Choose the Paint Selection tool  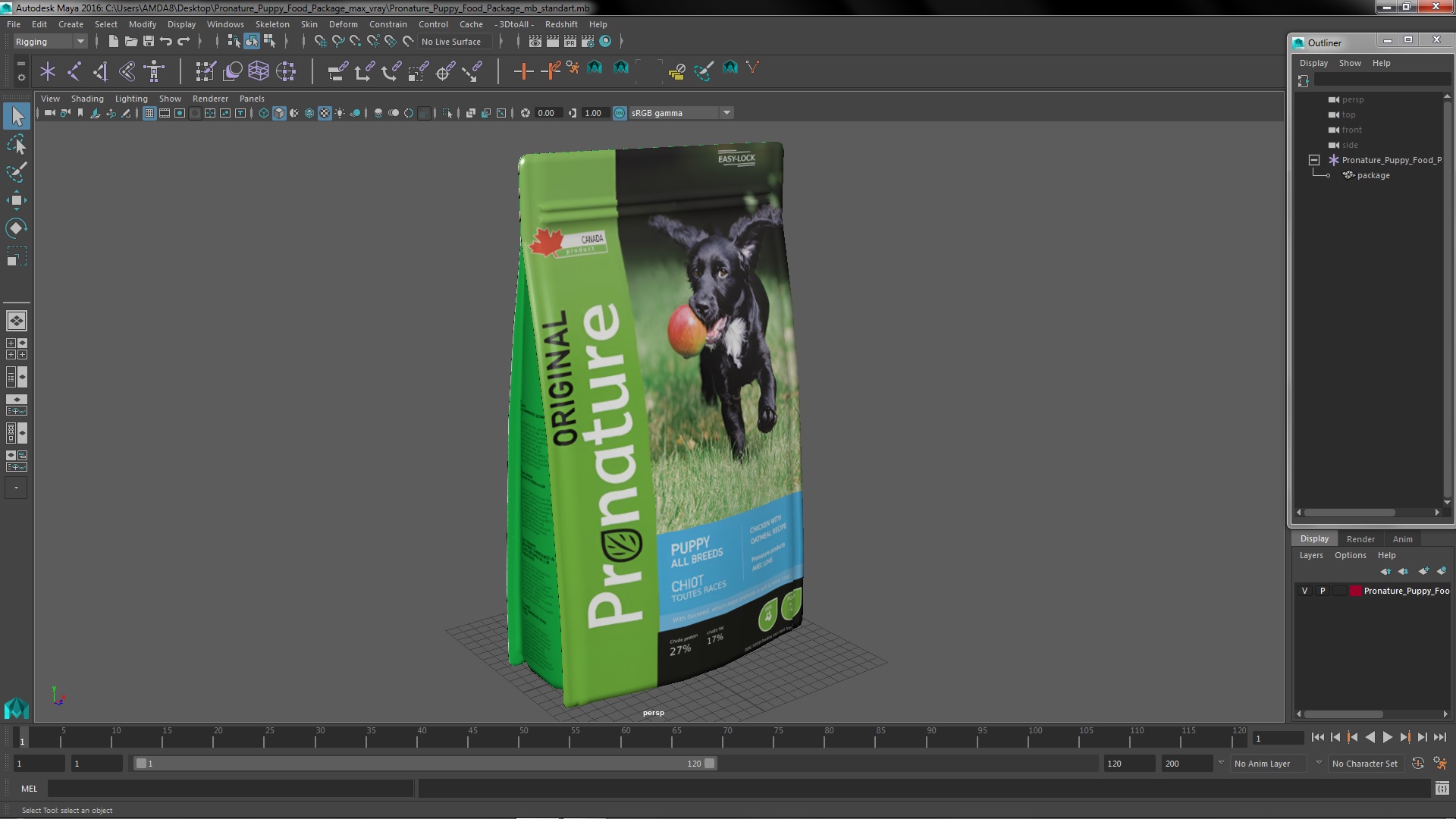17,172
